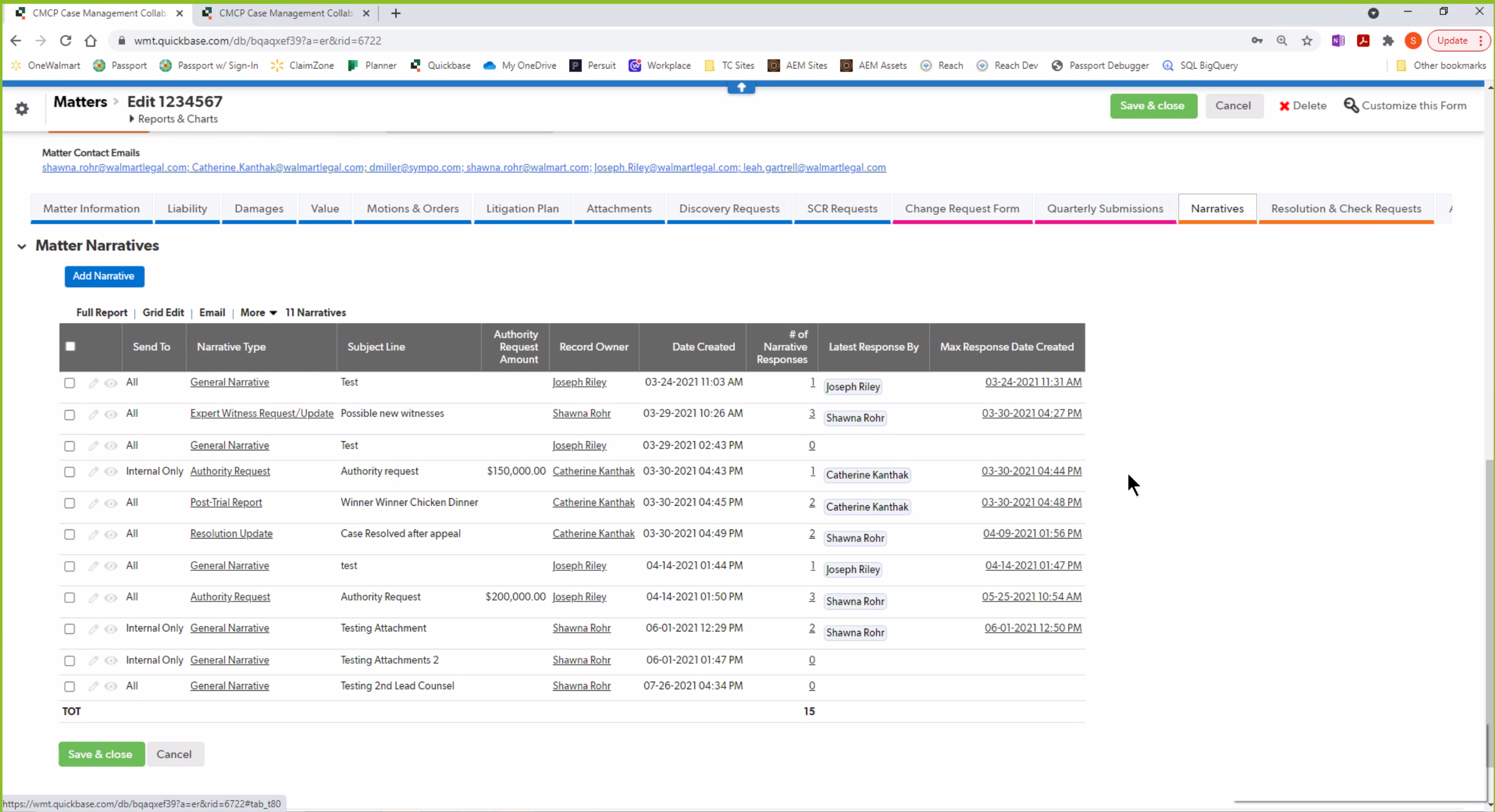
Task: Open the password manager key icon
Action: [1257, 40]
